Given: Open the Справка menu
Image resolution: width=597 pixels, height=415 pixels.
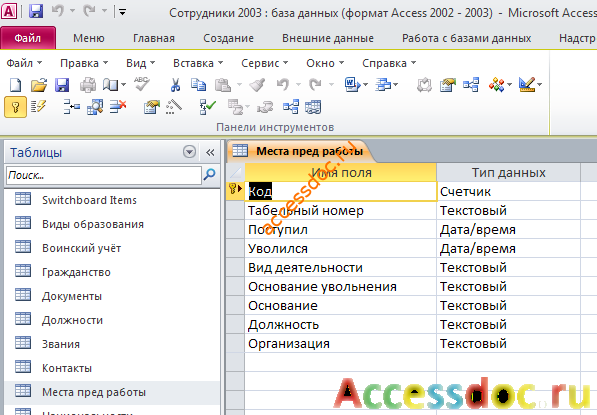Looking at the screenshot, I should point(389,63).
